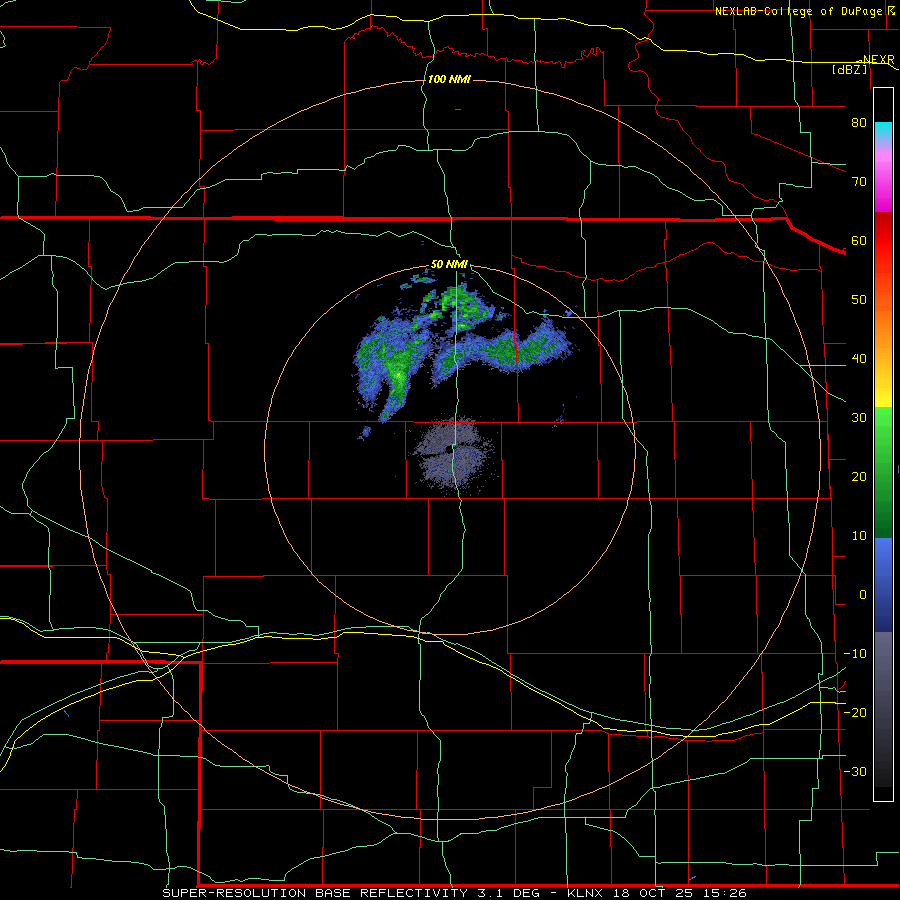900x900 pixels.
Task: Click the -30 value on the dBZ scale
Action: (855, 772)
